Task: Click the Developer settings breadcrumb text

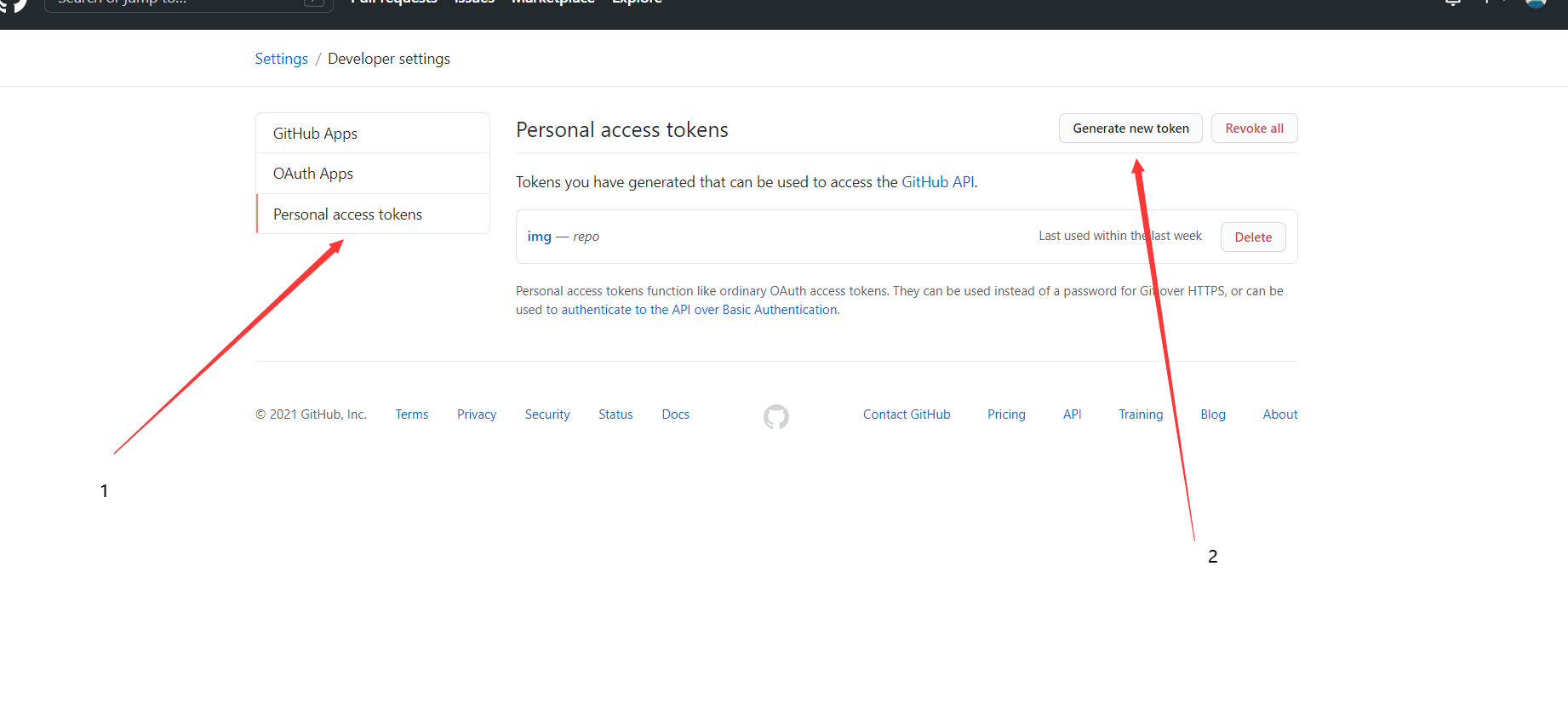Action: tap(389, 59)
